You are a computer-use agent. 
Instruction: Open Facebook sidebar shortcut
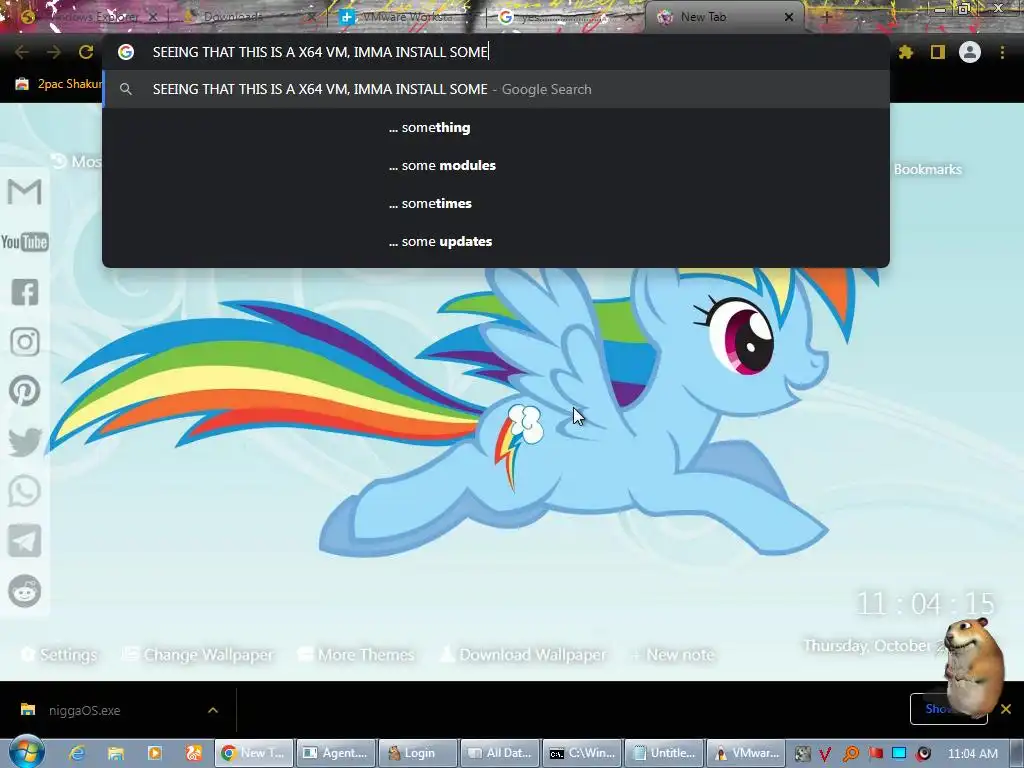(x=25, y=292)
